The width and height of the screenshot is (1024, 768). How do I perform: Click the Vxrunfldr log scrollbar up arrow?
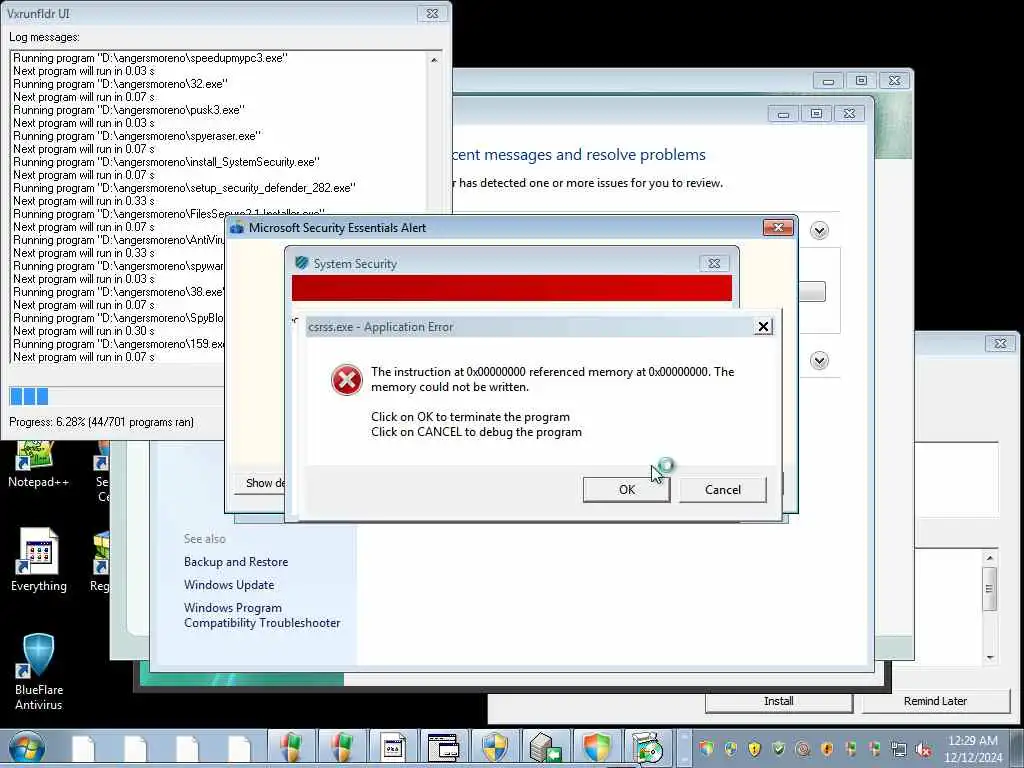tap(434, 60)
